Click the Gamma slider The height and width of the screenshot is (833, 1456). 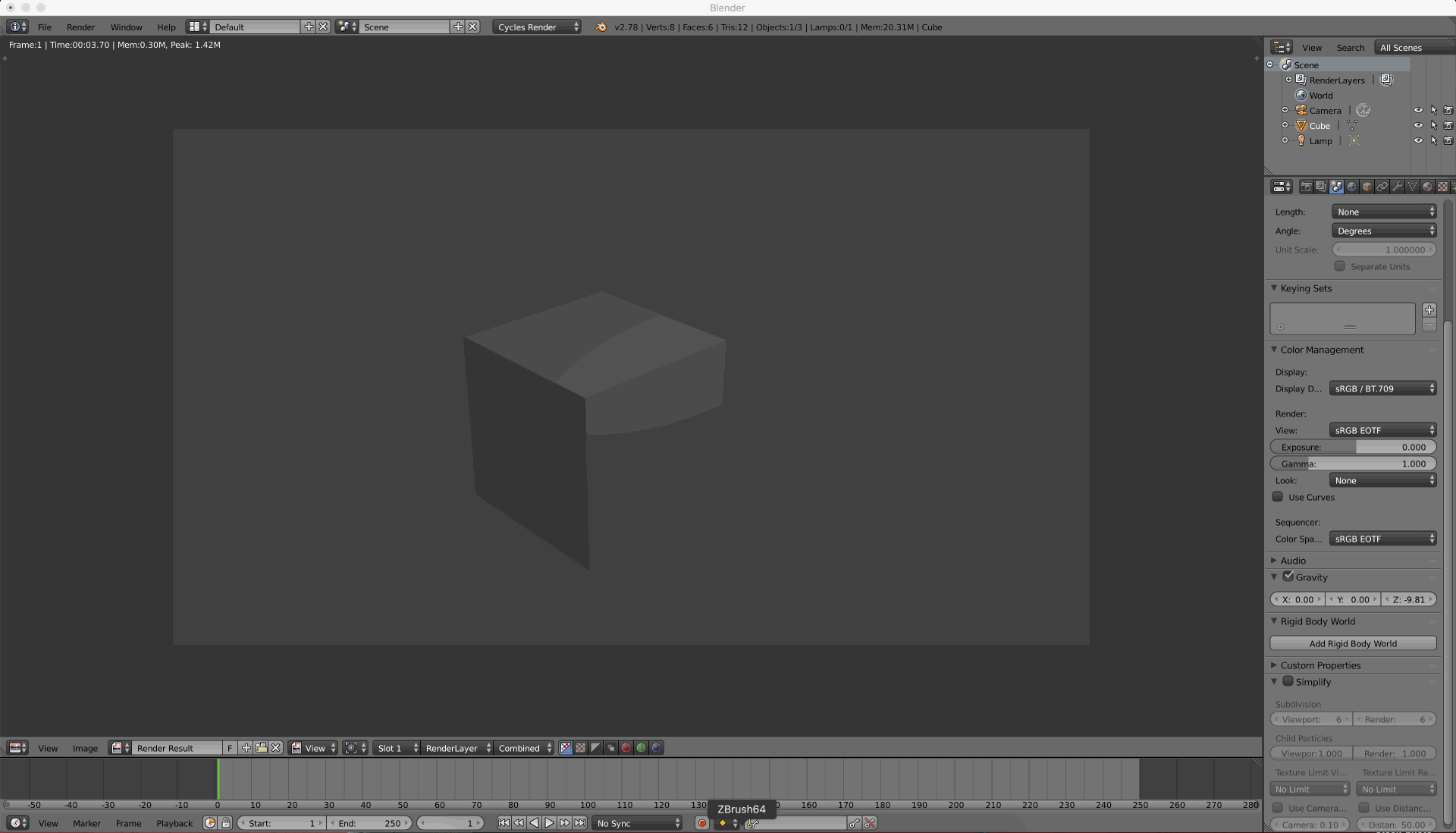[1353, 464]
